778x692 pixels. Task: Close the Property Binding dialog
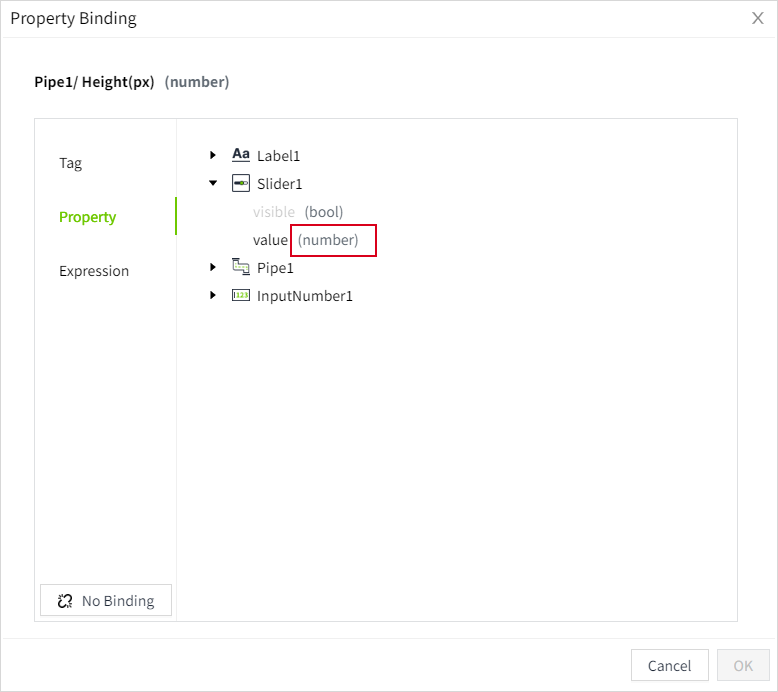coord(758,18)
